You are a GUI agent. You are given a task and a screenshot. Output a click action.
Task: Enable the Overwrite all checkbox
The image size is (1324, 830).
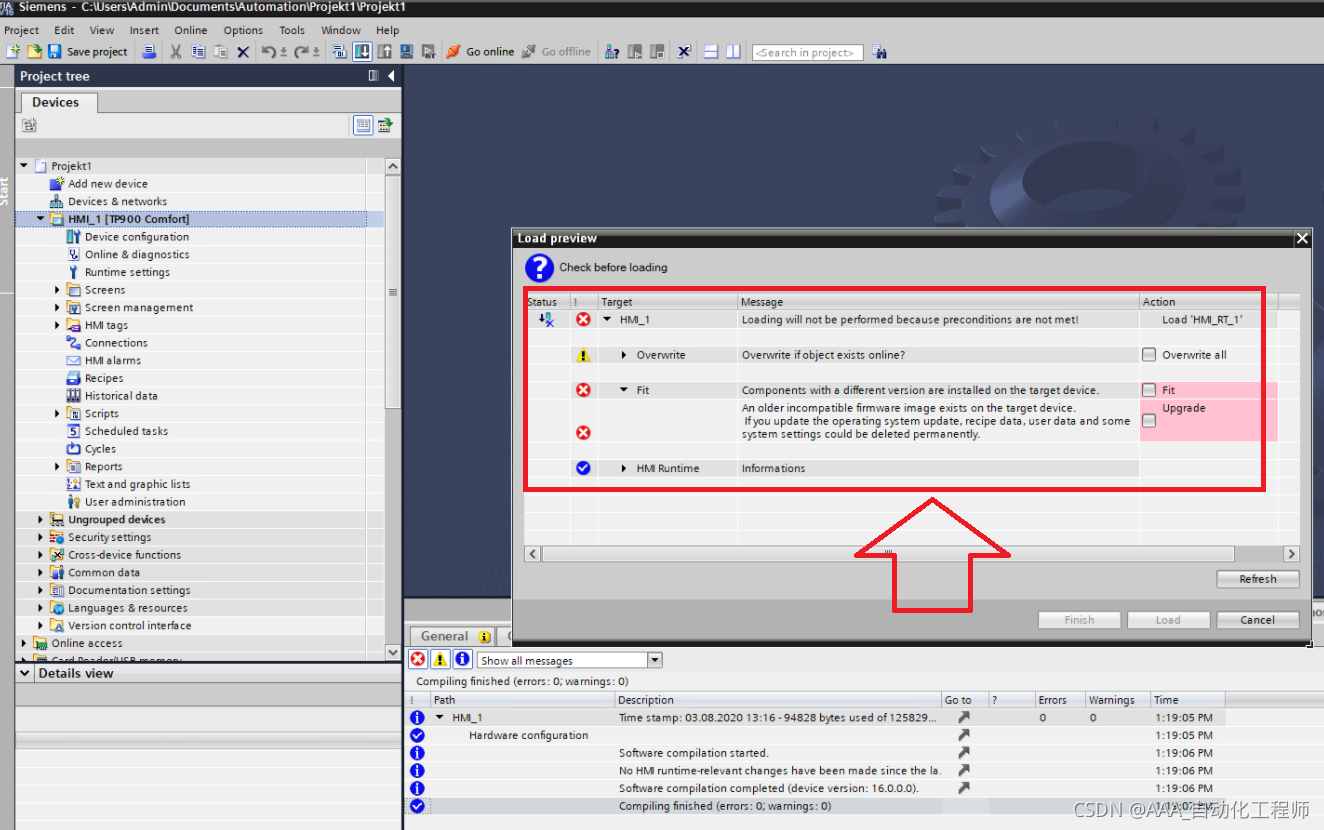[x=1149, y=355]
